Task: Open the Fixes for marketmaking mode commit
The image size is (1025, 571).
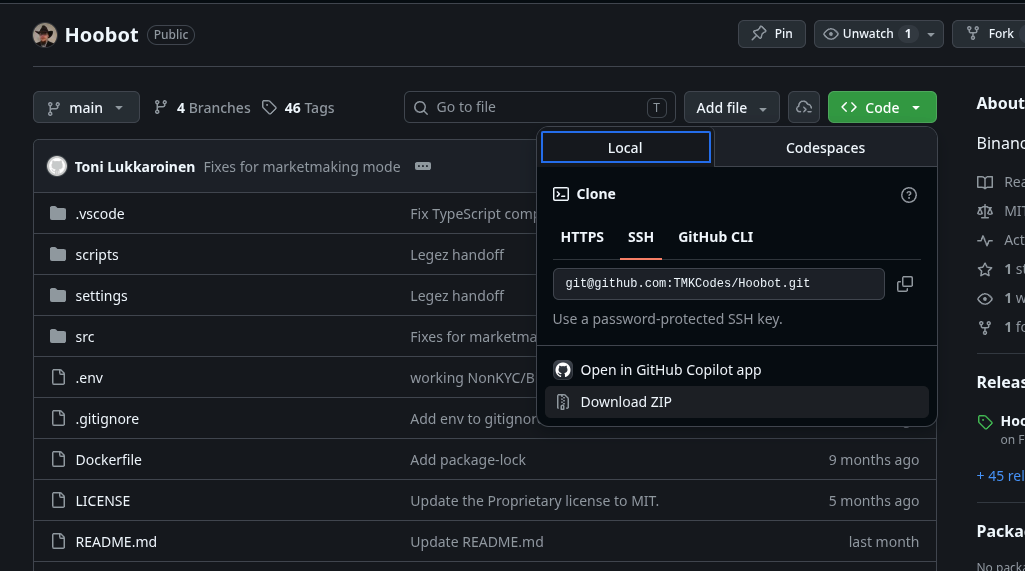Action: pos(302,167)
